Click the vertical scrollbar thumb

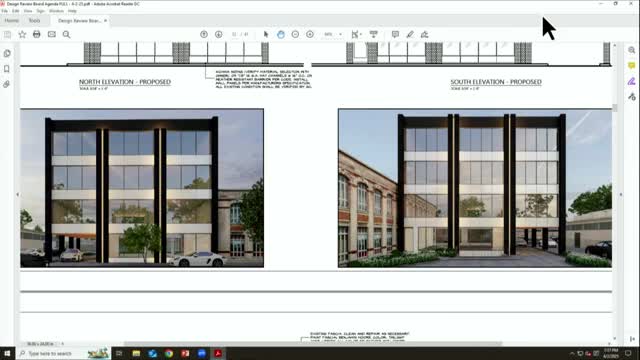point(615,108)
